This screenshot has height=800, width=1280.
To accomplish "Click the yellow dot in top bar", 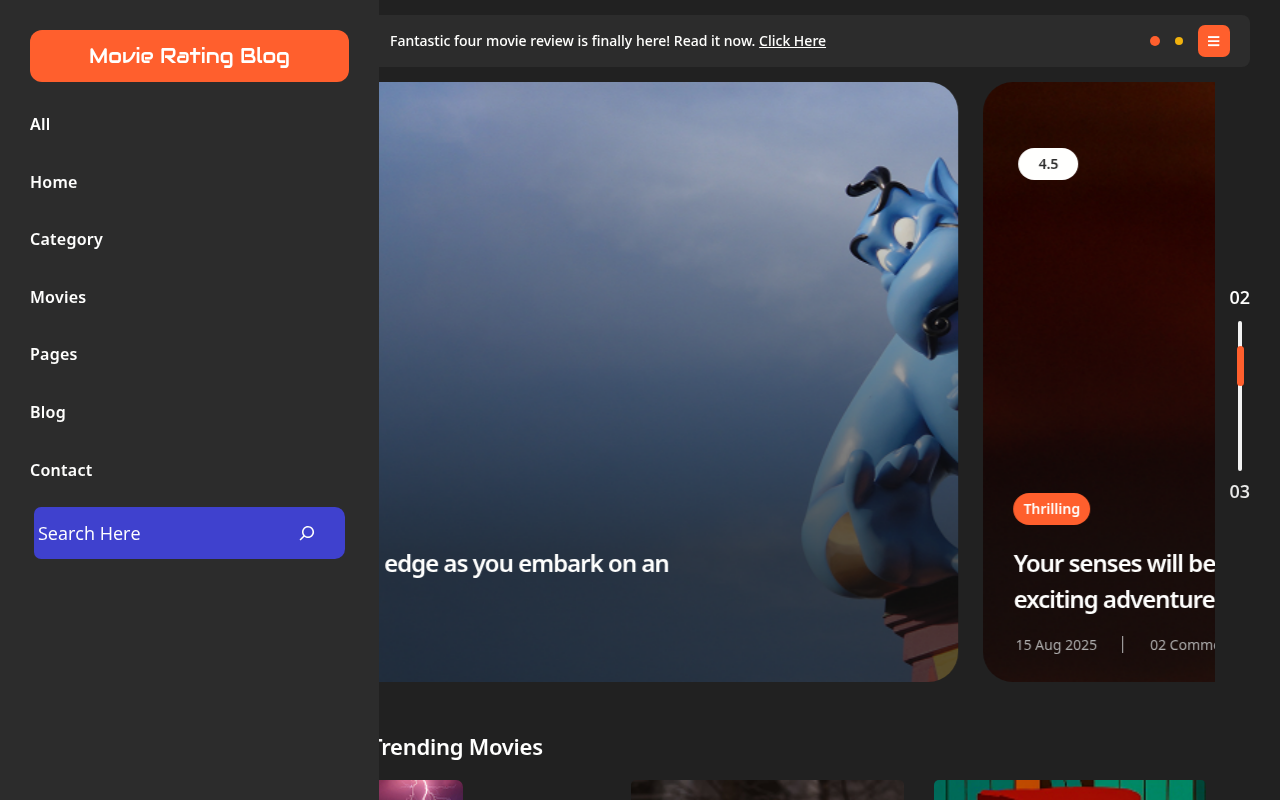I will pos(1179,41).
